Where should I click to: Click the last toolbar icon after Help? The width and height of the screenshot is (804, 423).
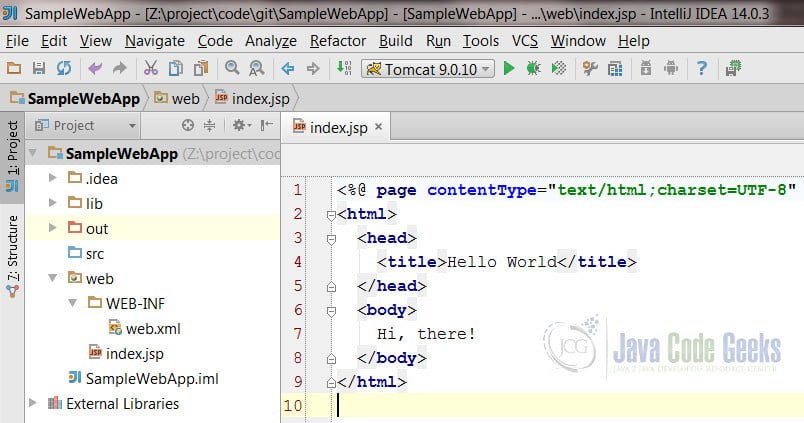pos(733,68)
